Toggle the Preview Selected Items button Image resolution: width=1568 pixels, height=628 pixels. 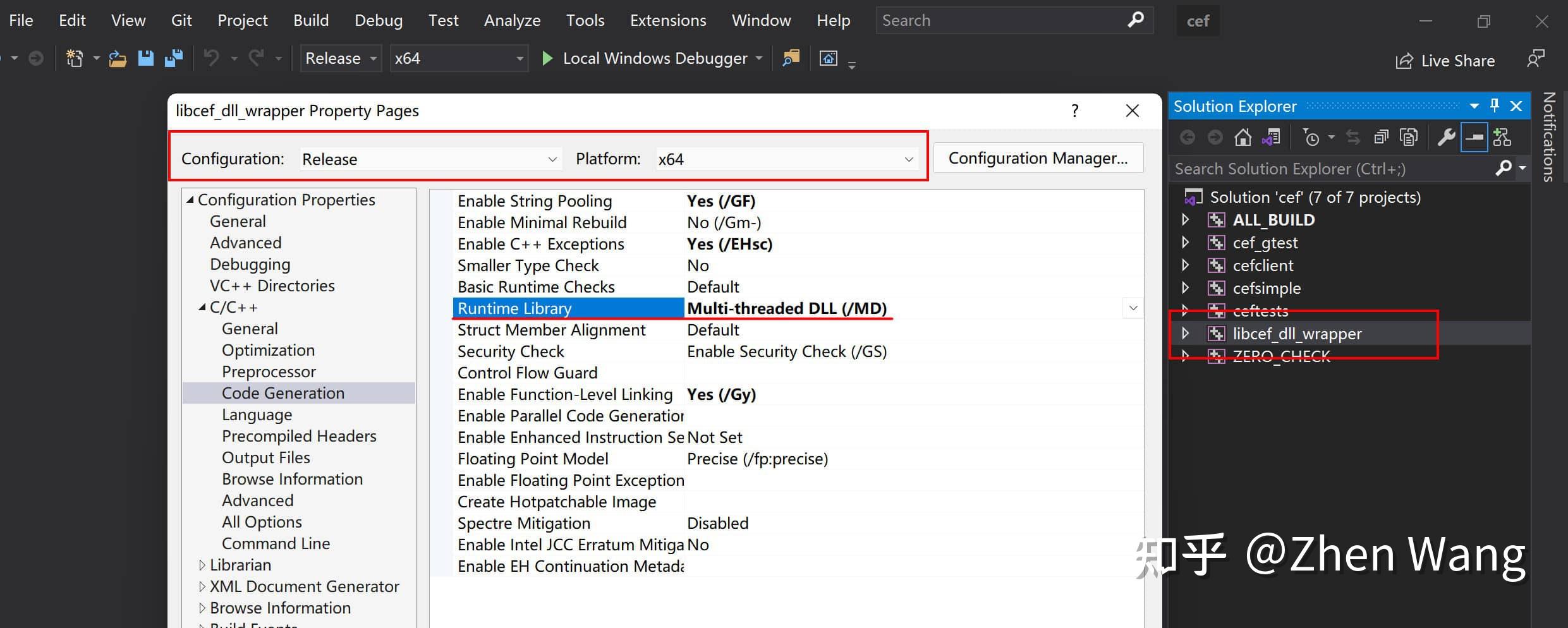click(1474, 138)
